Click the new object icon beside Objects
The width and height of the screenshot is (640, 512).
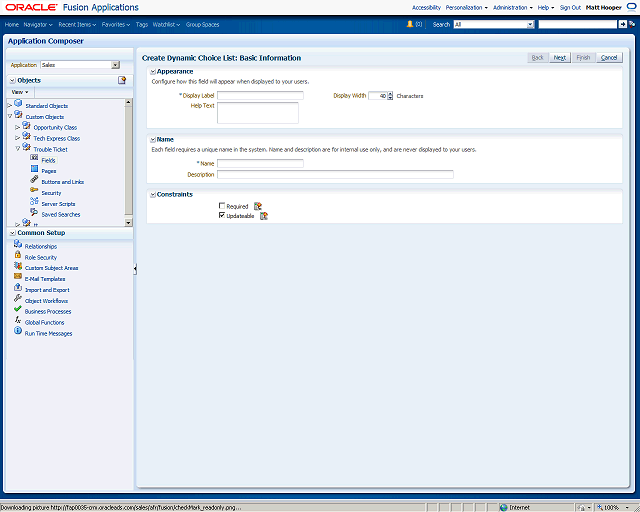122,80
